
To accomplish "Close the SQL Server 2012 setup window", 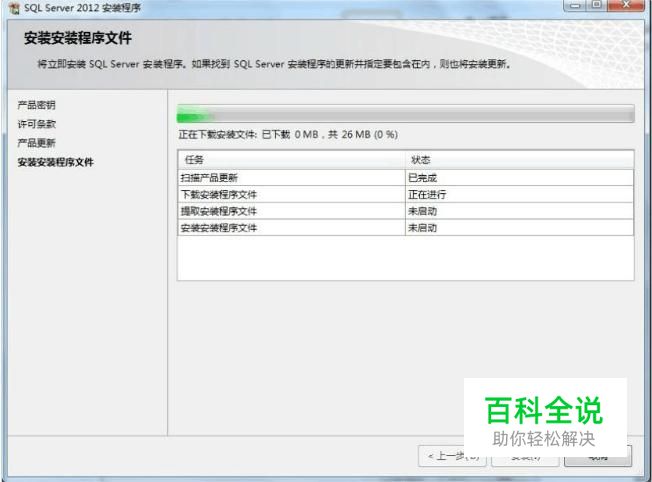I will pyautogui.click(x=626, y=5).
